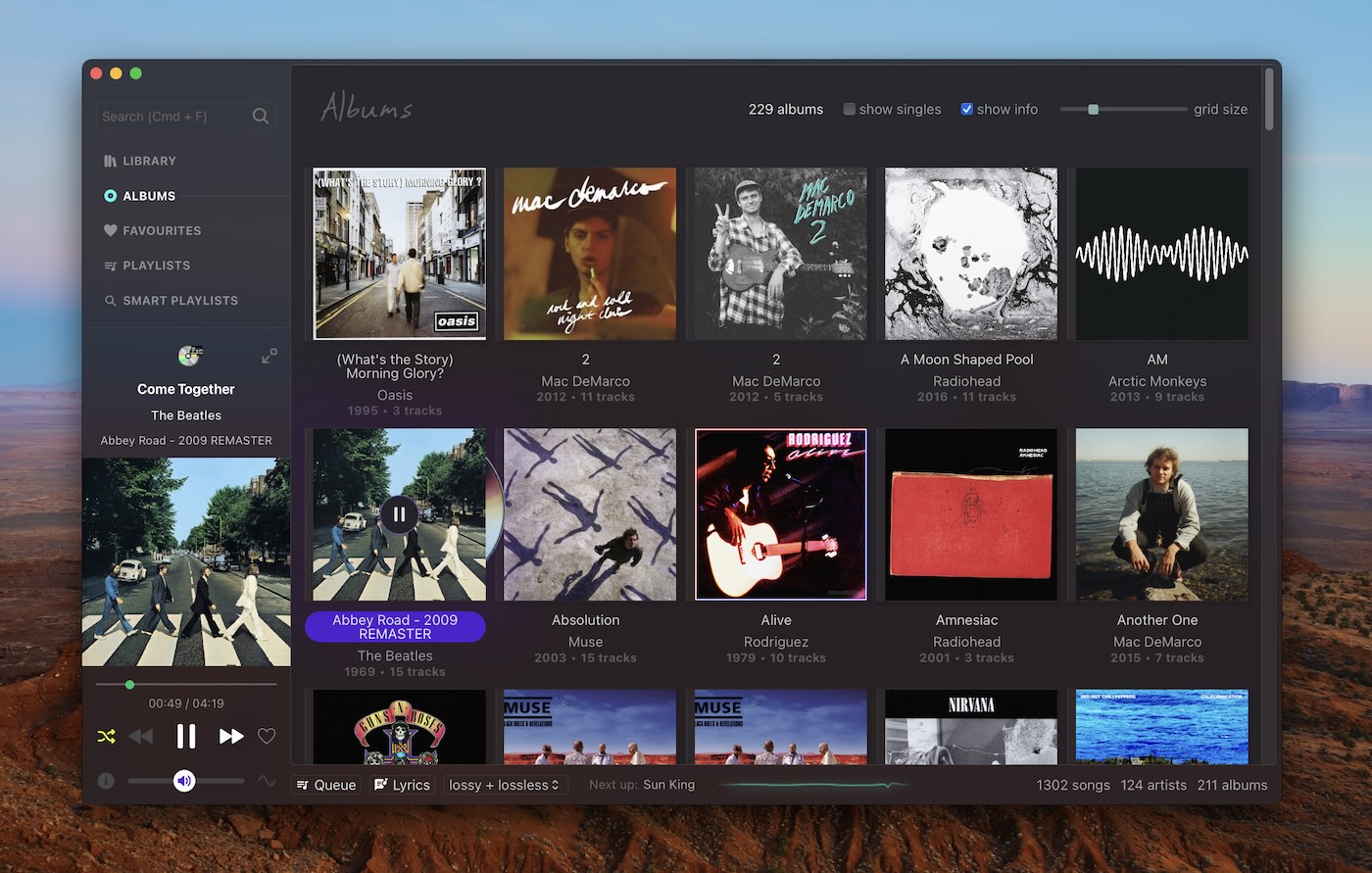This screenshot has height=873, width=1372.
Task: Seek on the track progress bar
Action: pyautogui.click(x=186, y=685)
